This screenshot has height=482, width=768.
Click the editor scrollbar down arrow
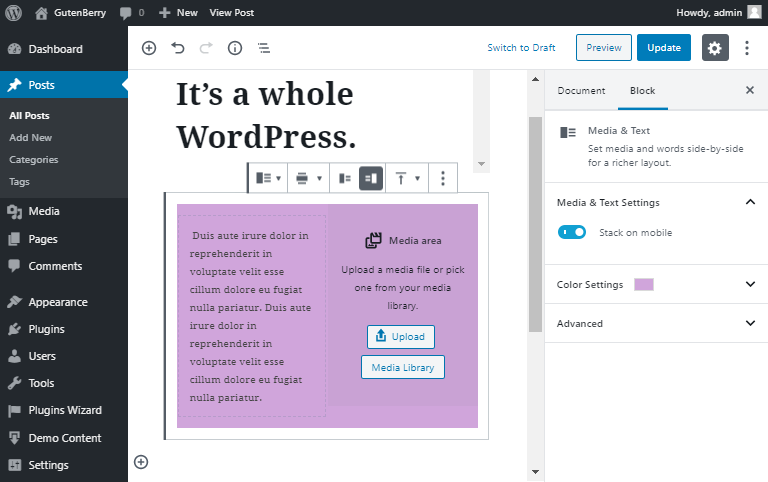point(535,472)
